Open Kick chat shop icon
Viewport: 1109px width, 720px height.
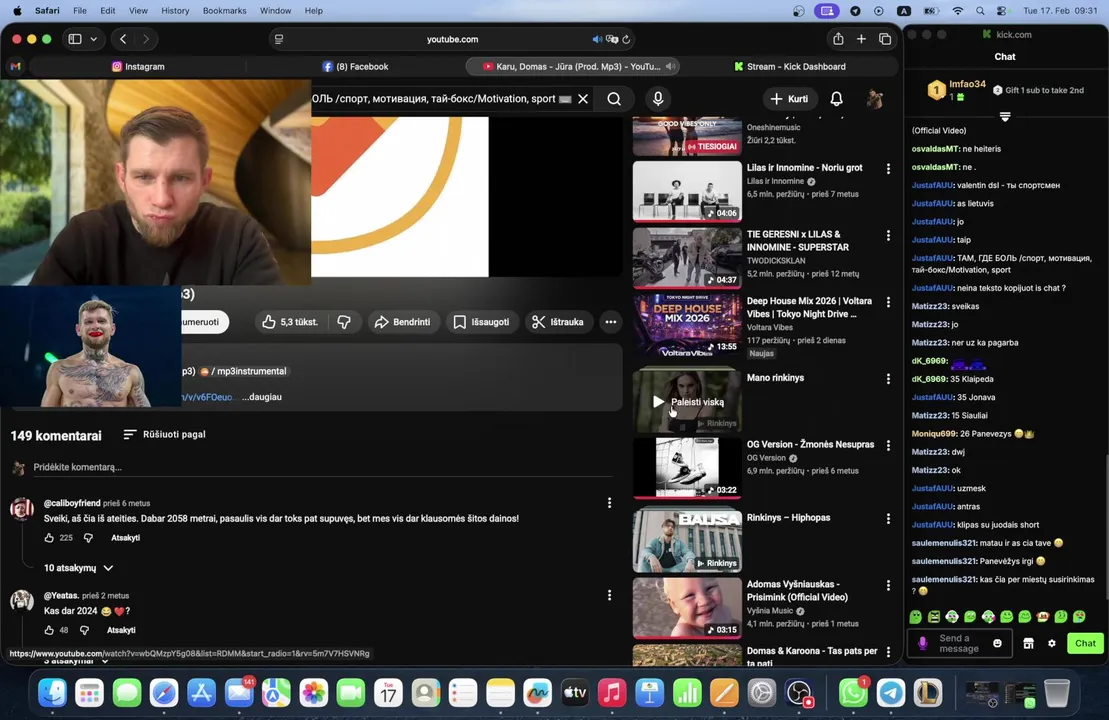click(x=1028, y=643)
